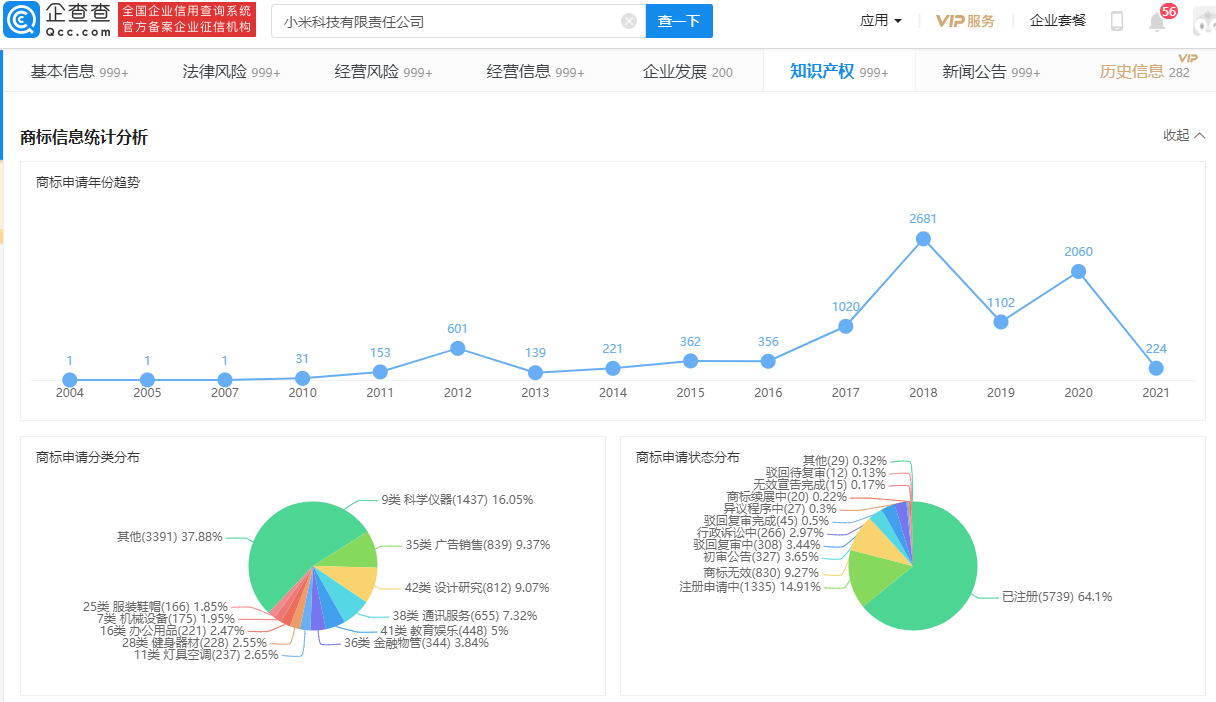Open the 历史信息 VIP tab
Image resolution: width=1216 pixels, height=702 pixels.
tap(1145, 71)
